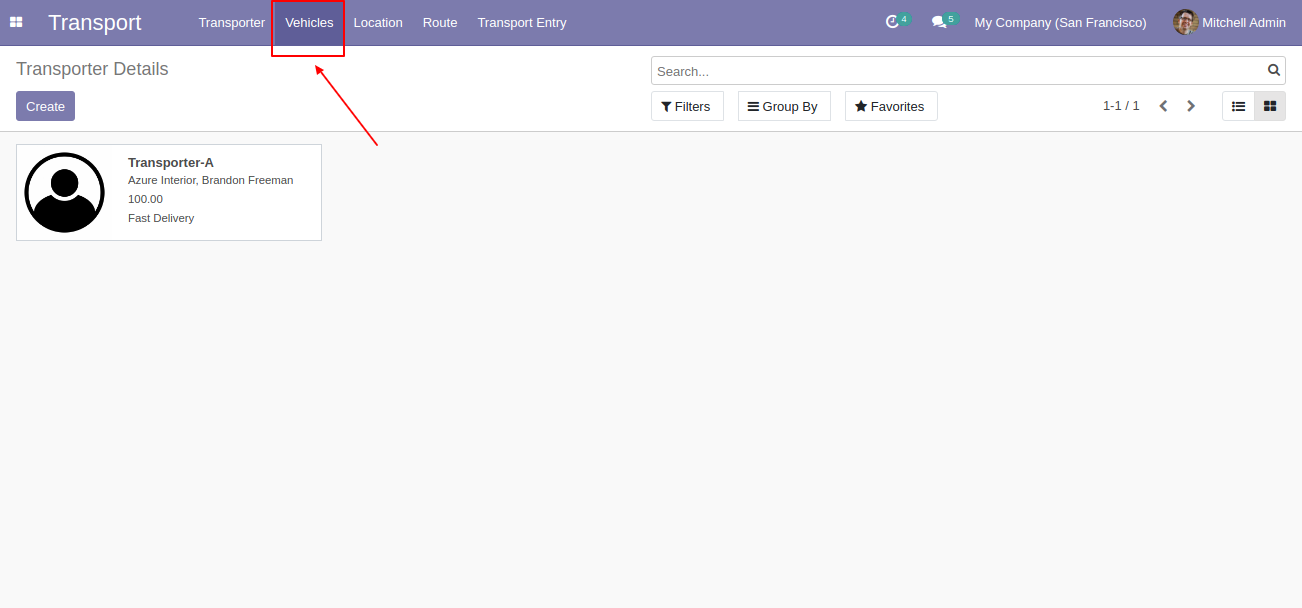Open the conversations chat bubble icon
This screenshot has width=1302, height=608.
[x=939, y=22]
